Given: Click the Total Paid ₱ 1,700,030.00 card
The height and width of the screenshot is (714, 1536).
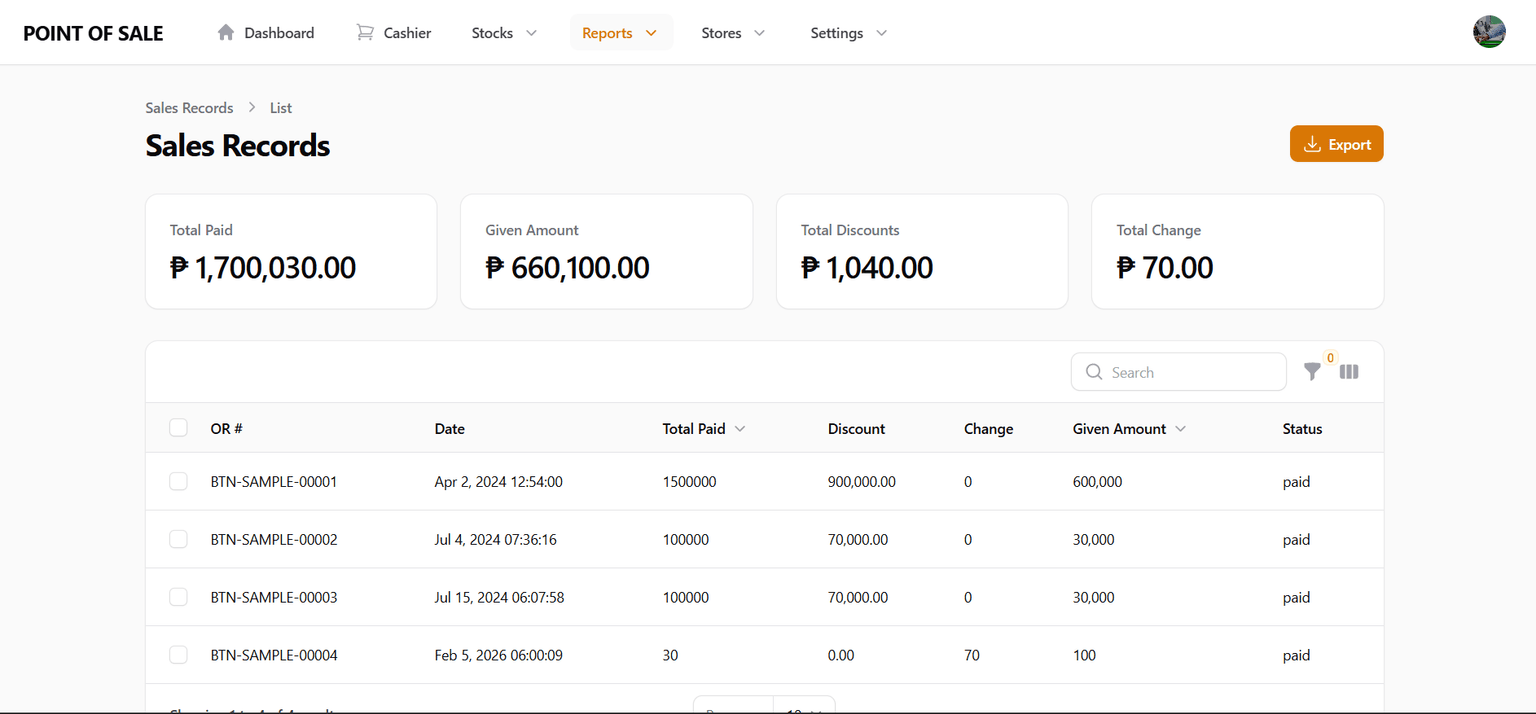Looking at the screenshot, I should coord(291,251).
